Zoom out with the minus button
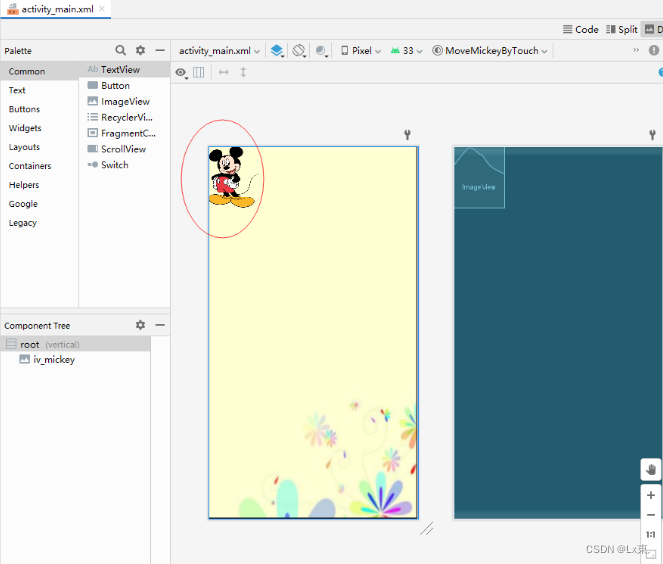The image size is (663, 564). [651, 515]
